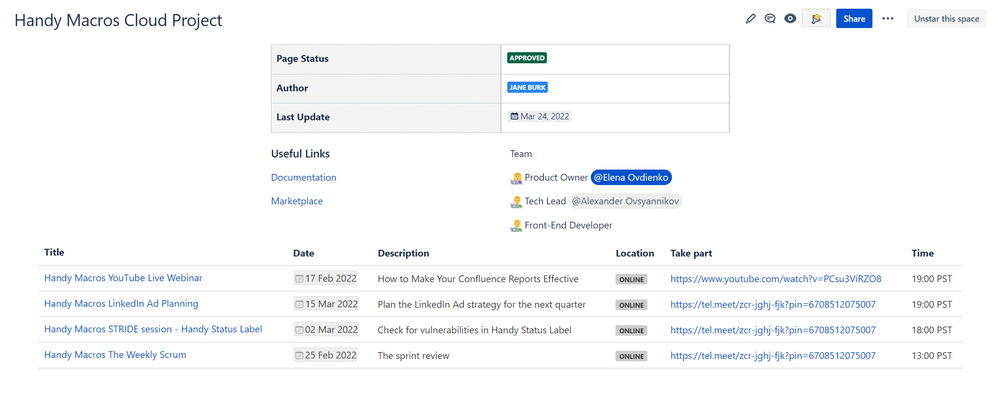Click 'The sprint review' description
This screenshot has height=400, width=999.
point(413,355)
